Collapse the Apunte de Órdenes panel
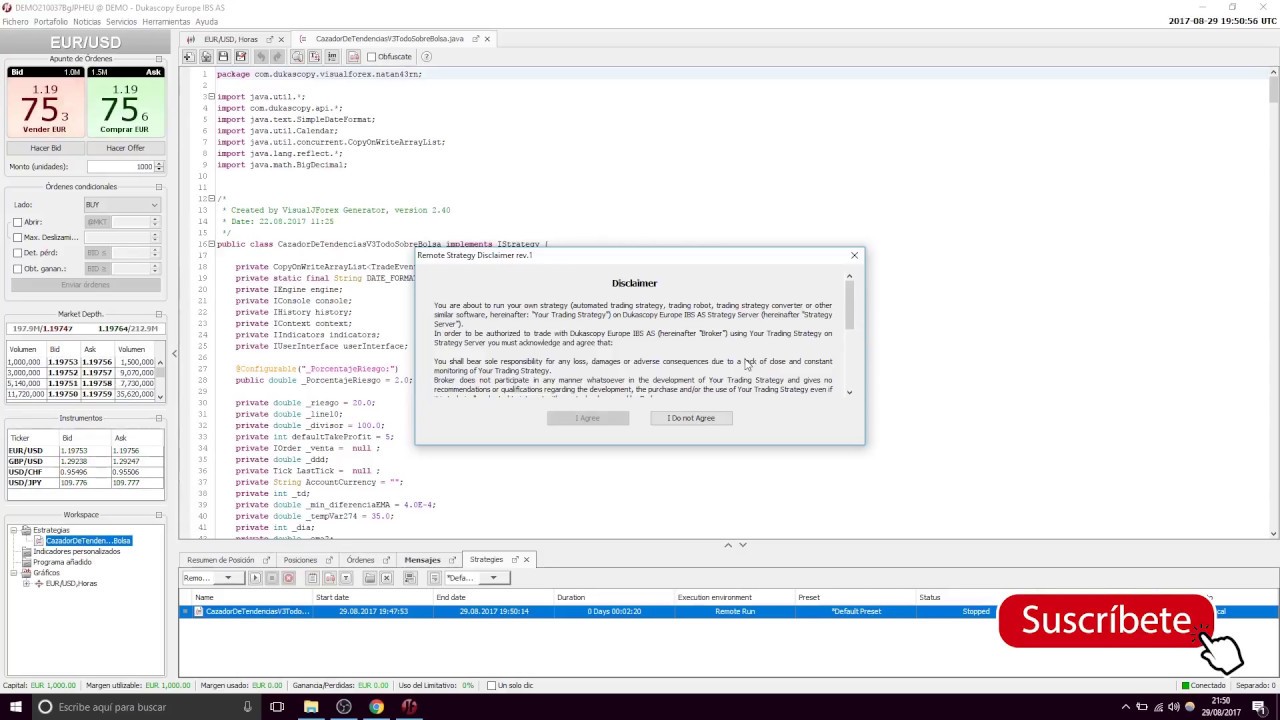1280x720 pixels. click(158, 59)
